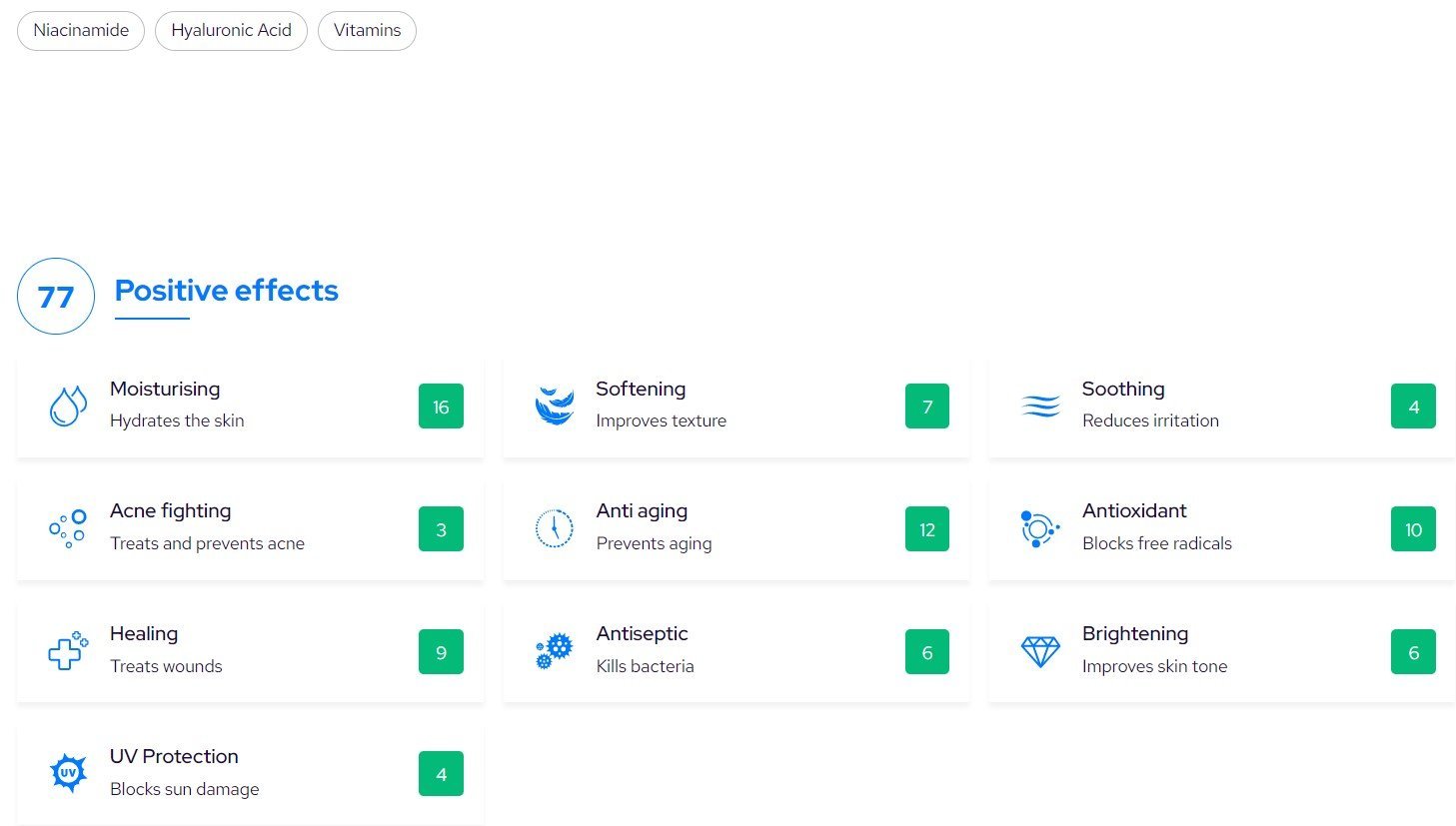The width and height of the screenshot is (1456, 826).
Task: Click the Antioxidant molecule icon
Action: 1039,529
